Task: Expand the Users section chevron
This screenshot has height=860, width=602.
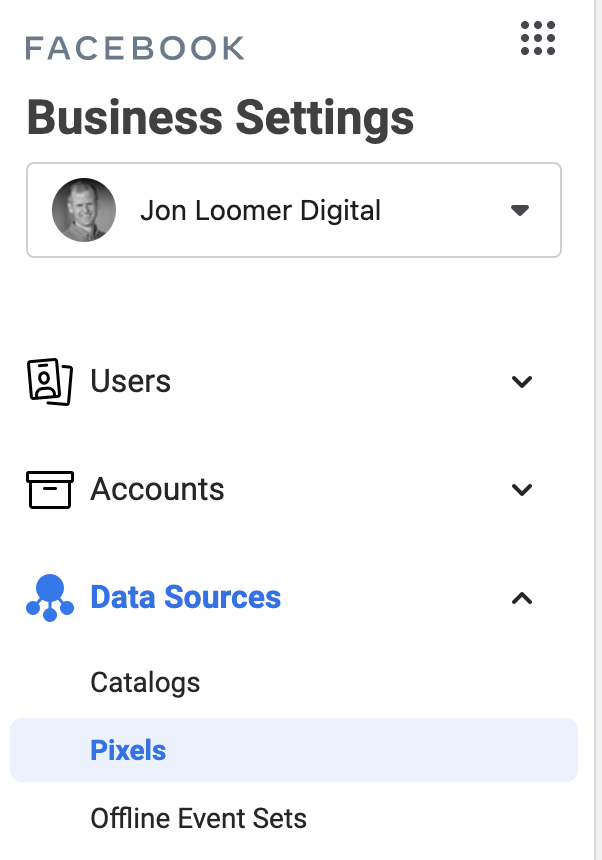Action: point(522,382)
